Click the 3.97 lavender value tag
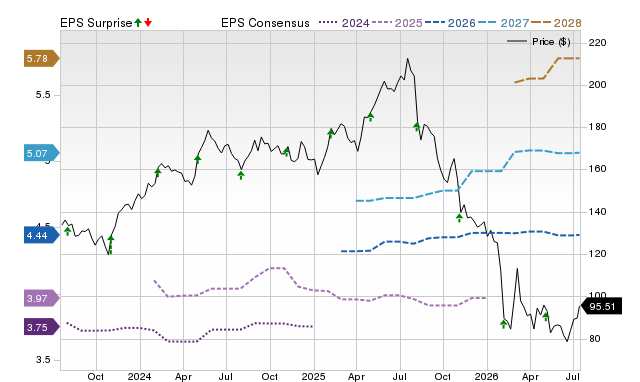Viewport: 640px width, 382px height. (41, 299)
